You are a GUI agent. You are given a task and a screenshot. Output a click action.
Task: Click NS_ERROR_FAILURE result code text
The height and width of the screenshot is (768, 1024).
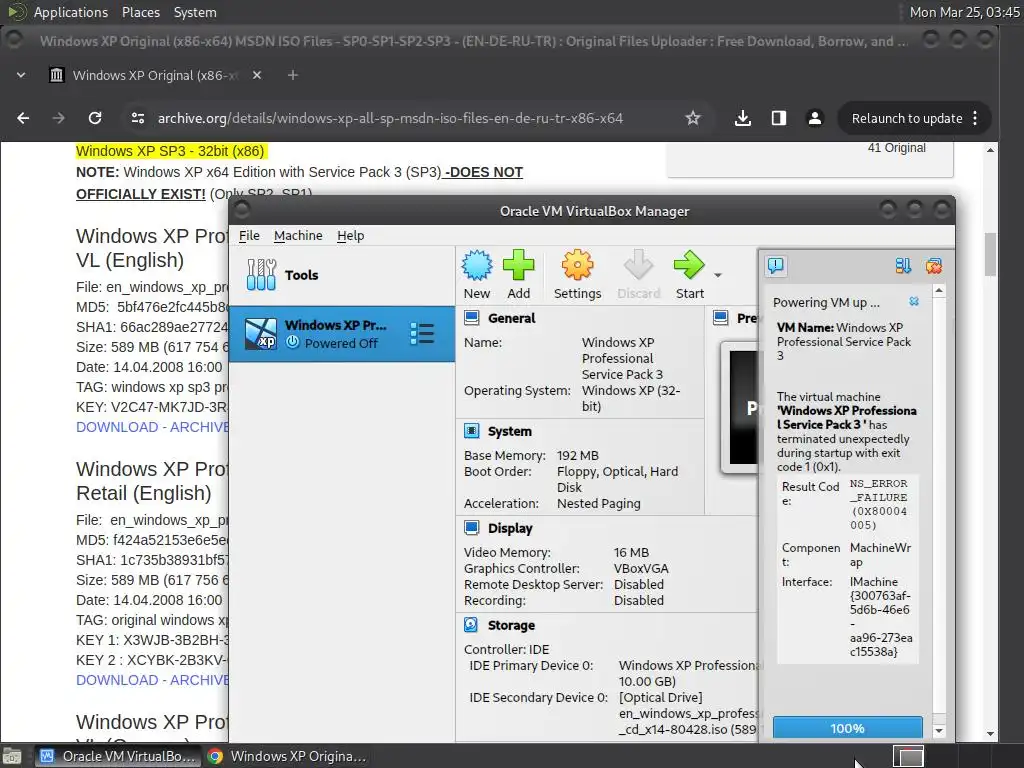tap(879, 504)
